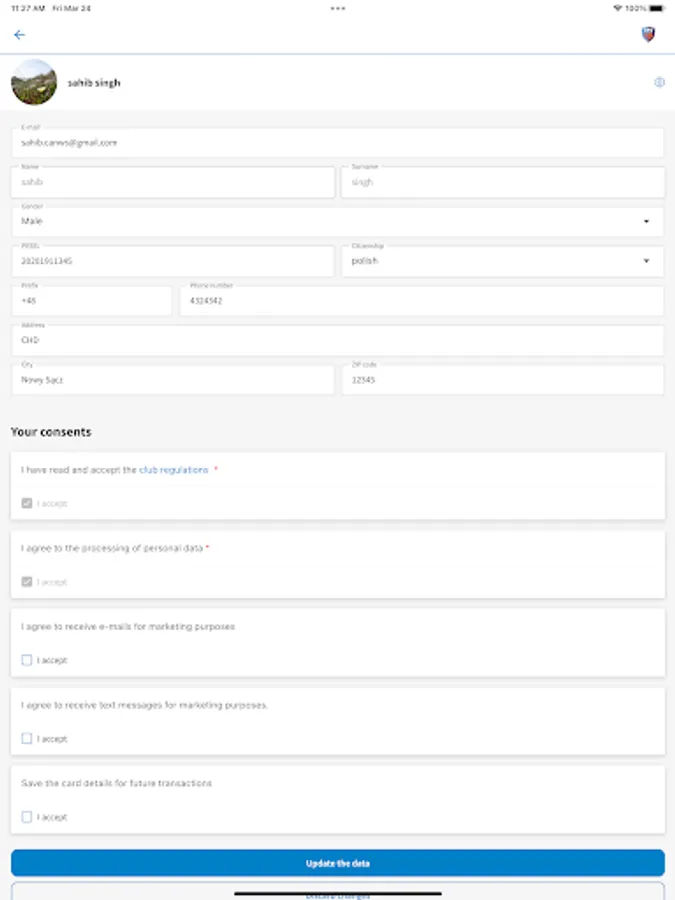Toggle the club regulations accept checkbox
The width and height of the screenshot is (675, 900).
tap(27, 503)
